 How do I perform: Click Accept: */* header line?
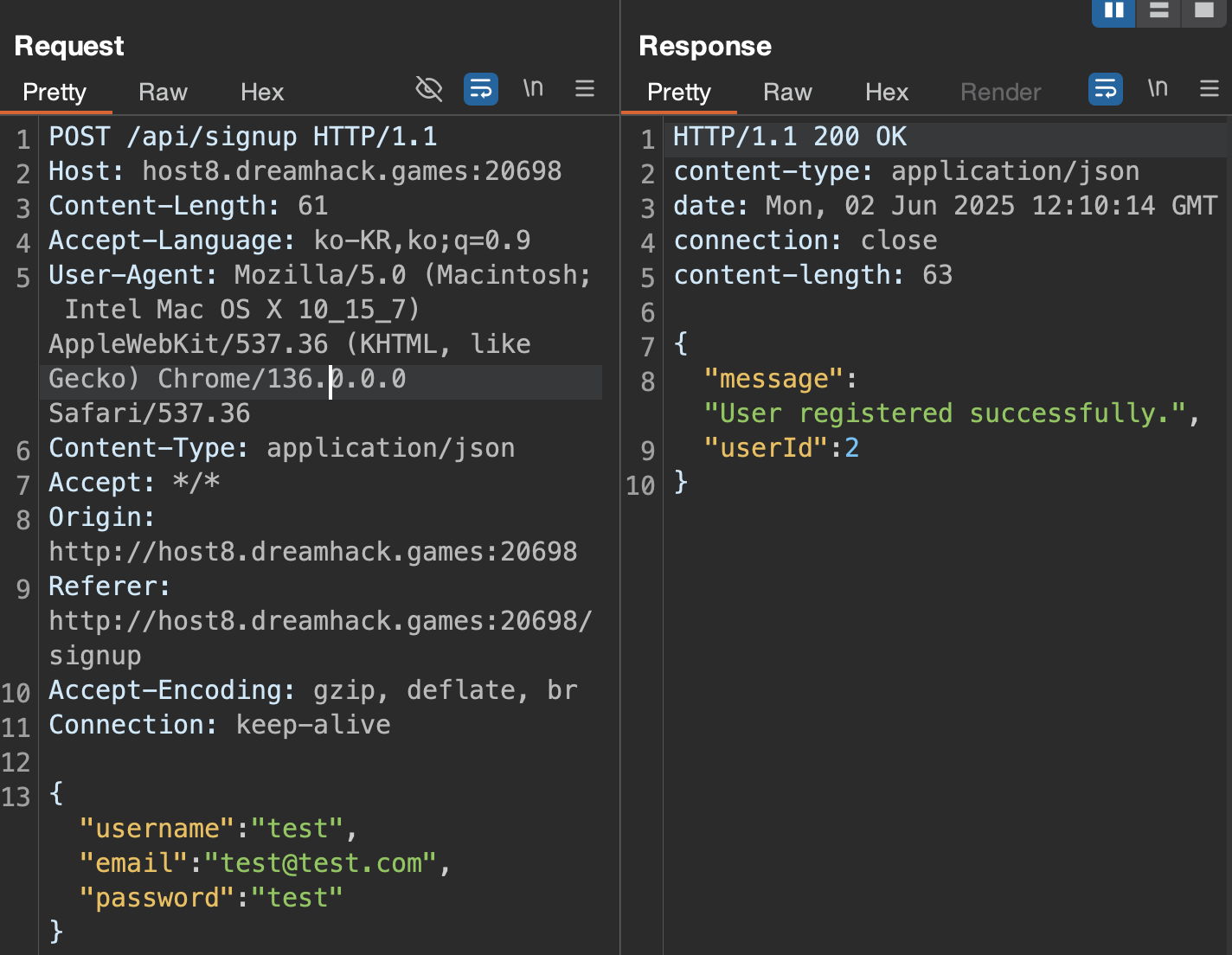134,483
